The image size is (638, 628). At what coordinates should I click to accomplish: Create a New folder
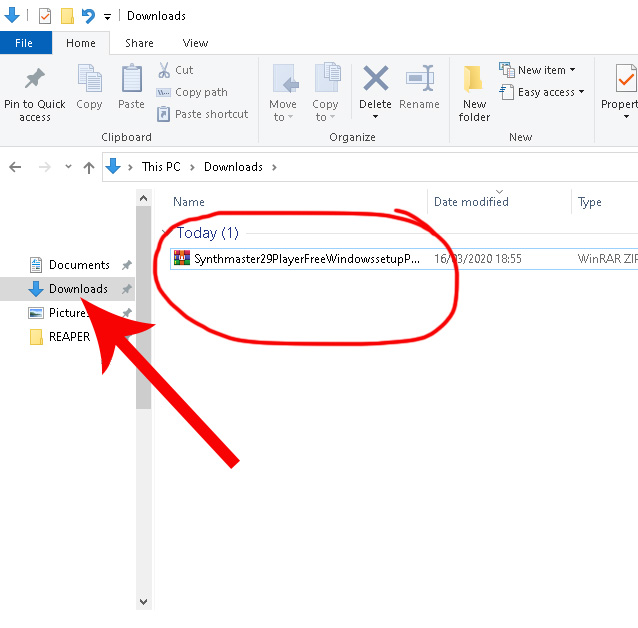474,93
